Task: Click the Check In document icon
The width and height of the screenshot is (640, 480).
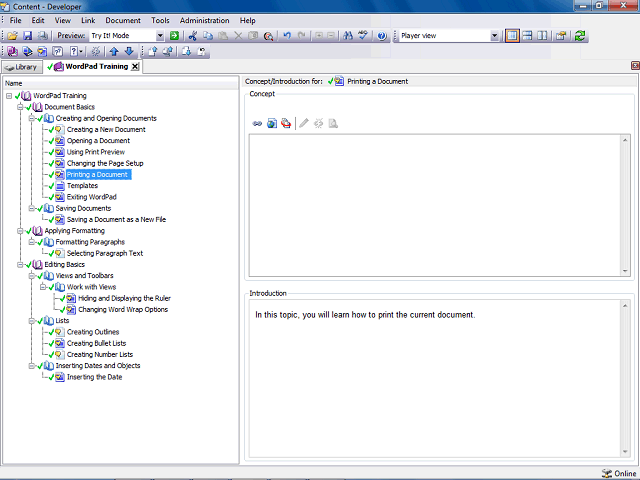Action: point(153,51)
